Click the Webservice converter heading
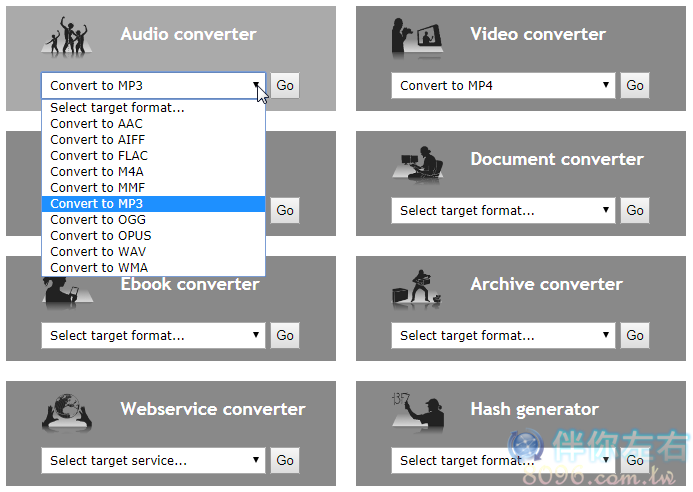 213,409
